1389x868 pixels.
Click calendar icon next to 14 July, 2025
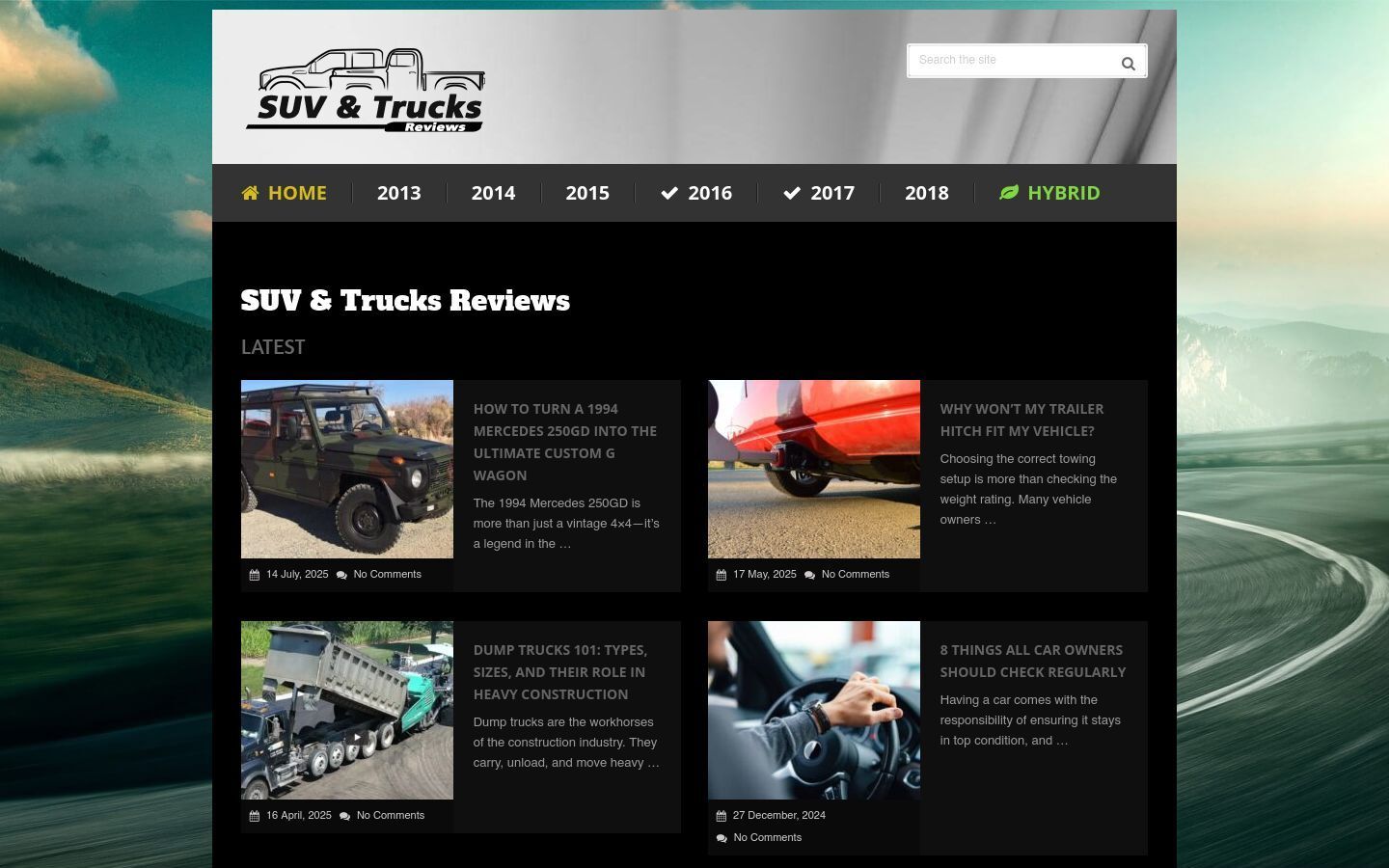tap(255, 575)
